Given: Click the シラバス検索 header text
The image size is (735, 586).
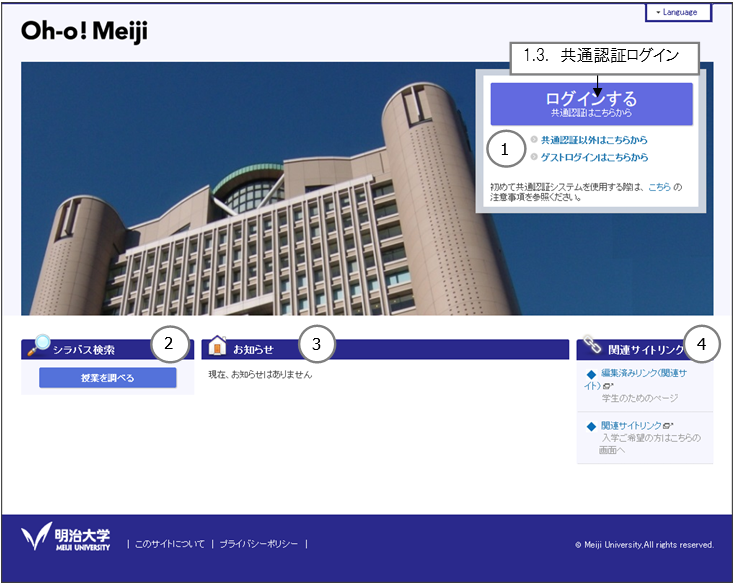Looking at the screenshot, I should tap(84, 350).
